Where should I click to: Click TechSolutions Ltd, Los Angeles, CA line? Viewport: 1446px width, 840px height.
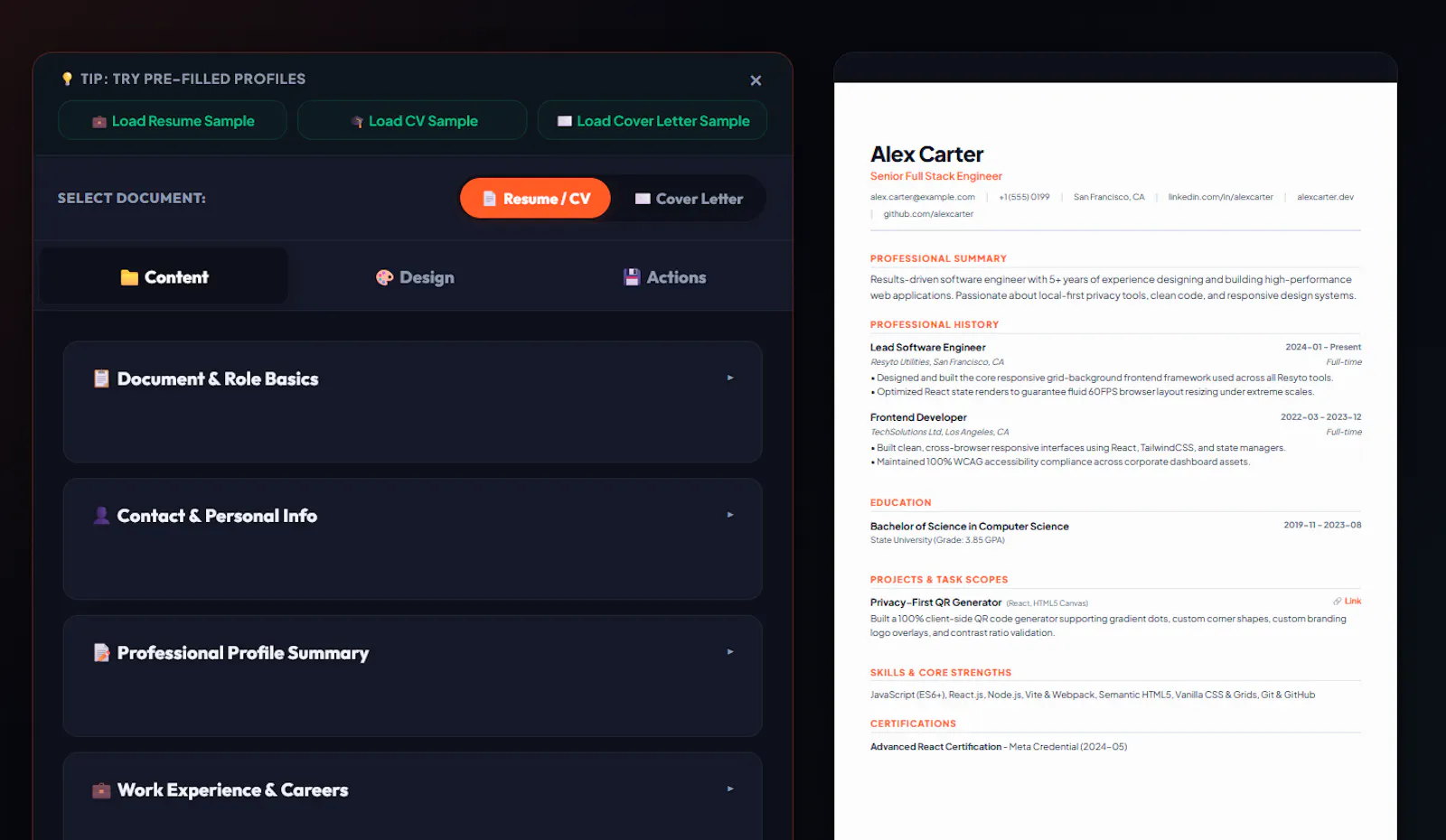click(x=939, y=432)
